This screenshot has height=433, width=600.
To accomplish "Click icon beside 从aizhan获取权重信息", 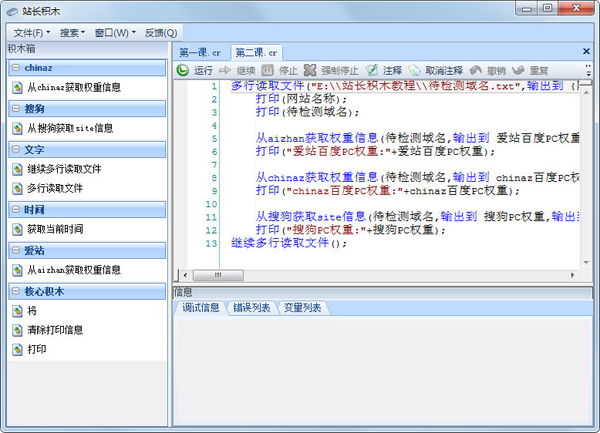I will [17, 270].
